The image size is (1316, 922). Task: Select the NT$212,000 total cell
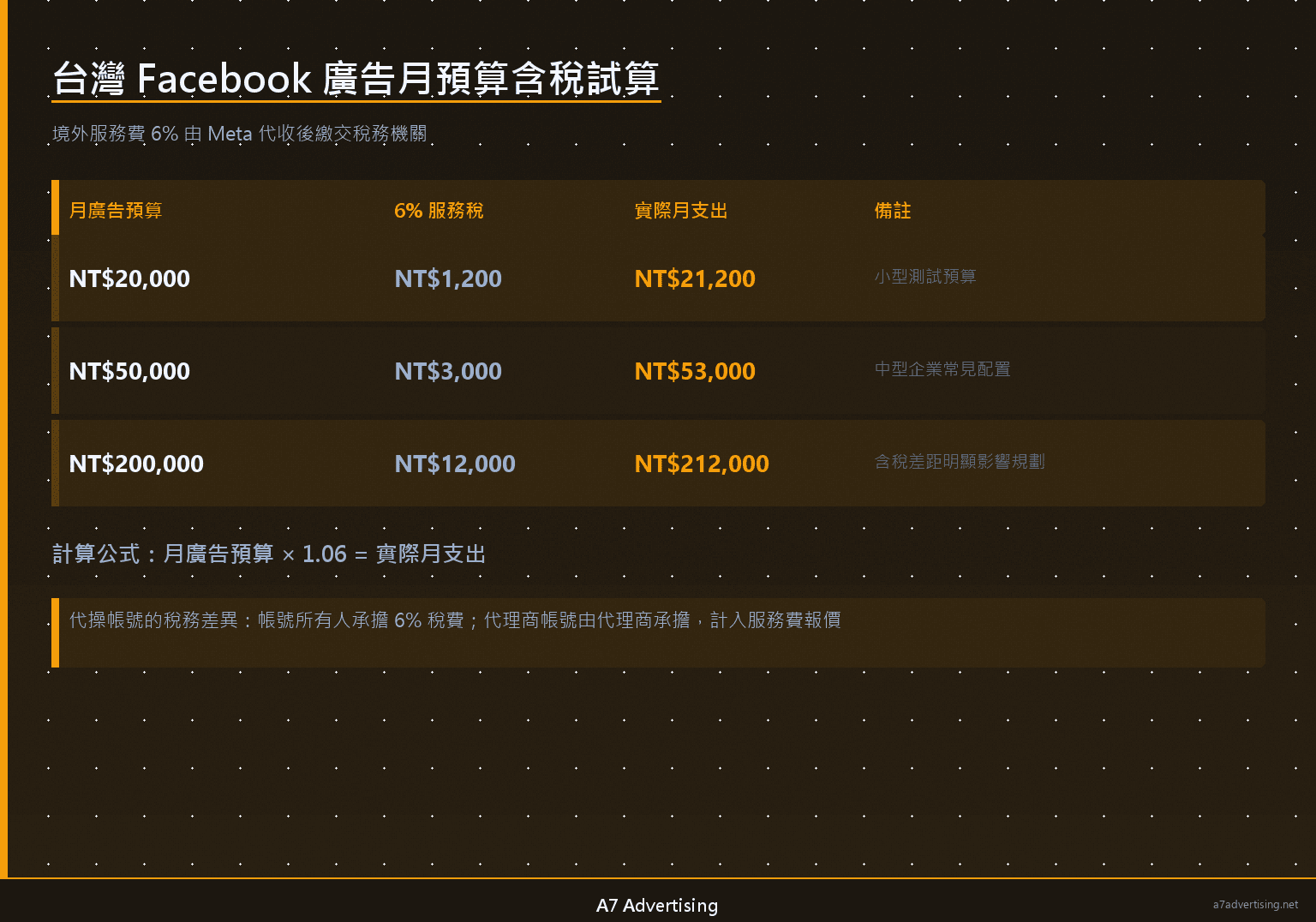pyautogui.click(x=702, y=464)
